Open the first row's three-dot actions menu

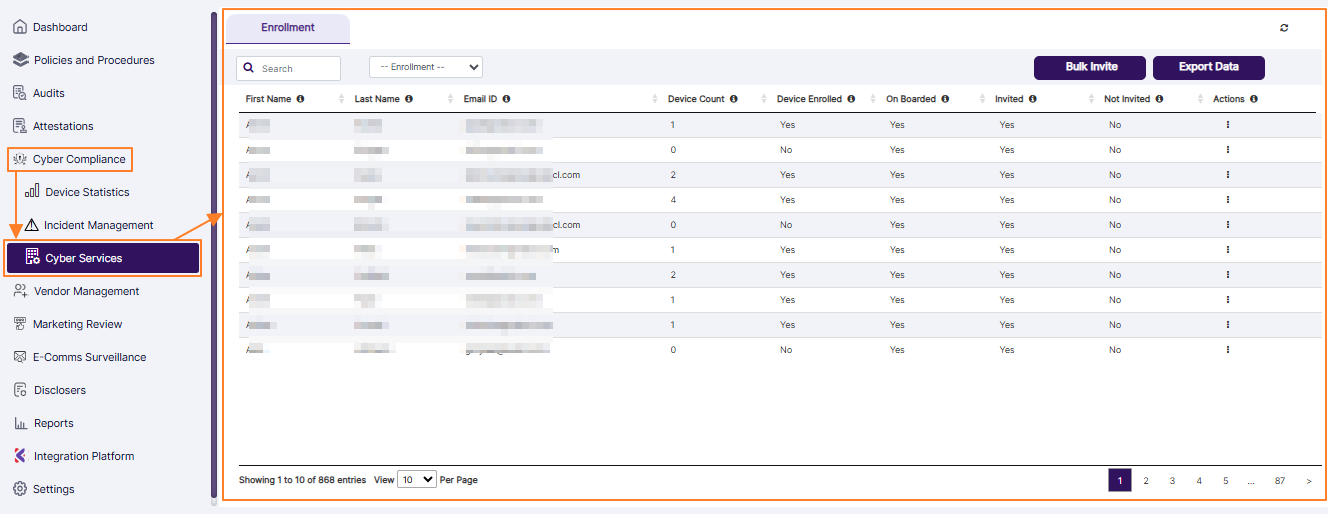click(1227, 125)
